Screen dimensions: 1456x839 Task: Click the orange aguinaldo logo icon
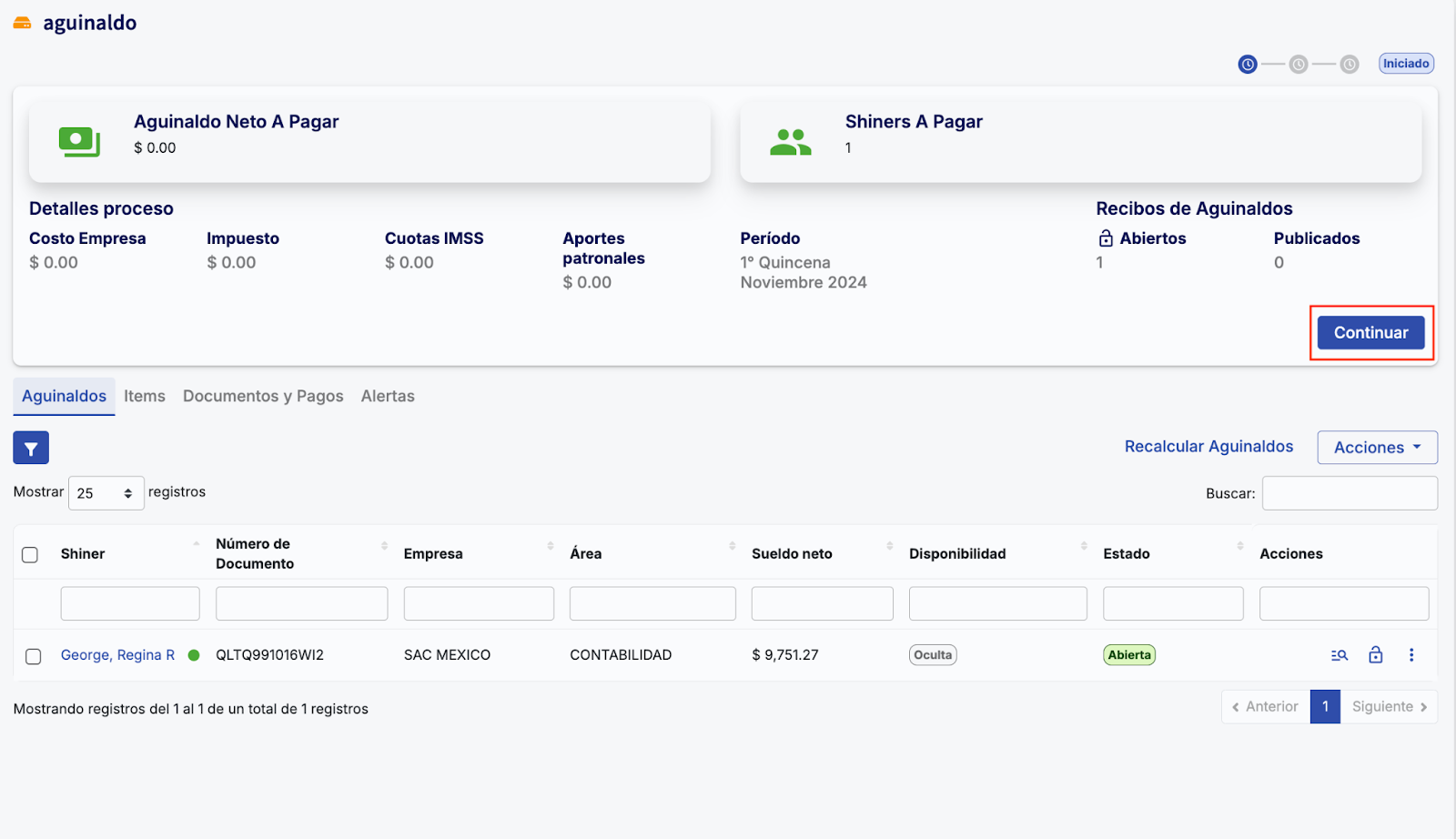22,24
